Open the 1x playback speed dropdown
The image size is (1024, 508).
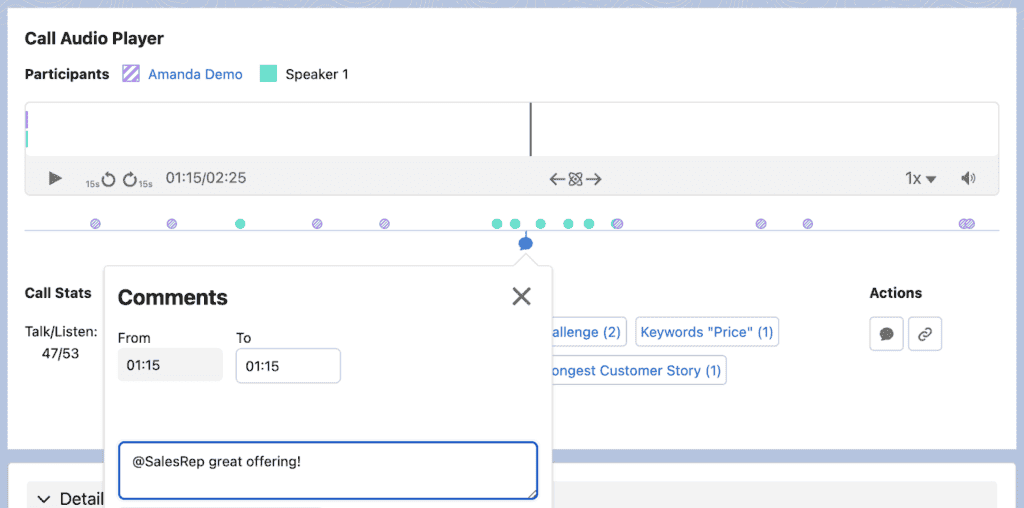coord(921,178)
